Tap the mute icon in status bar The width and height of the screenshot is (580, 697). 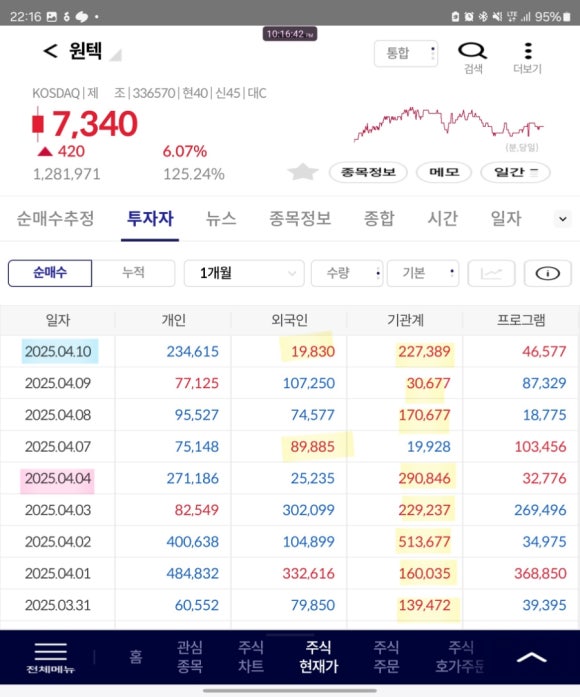(497, 17)
